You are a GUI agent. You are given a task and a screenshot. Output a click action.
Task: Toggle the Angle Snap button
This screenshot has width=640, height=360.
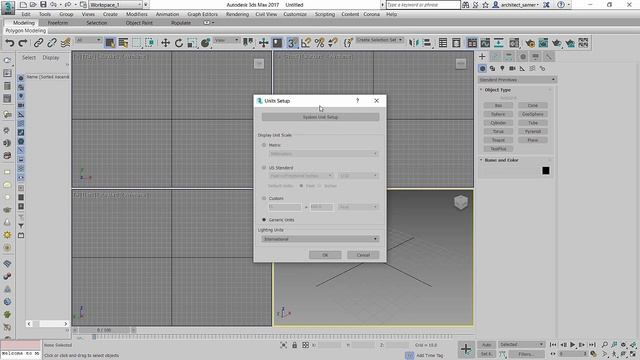tap(306, 42)
